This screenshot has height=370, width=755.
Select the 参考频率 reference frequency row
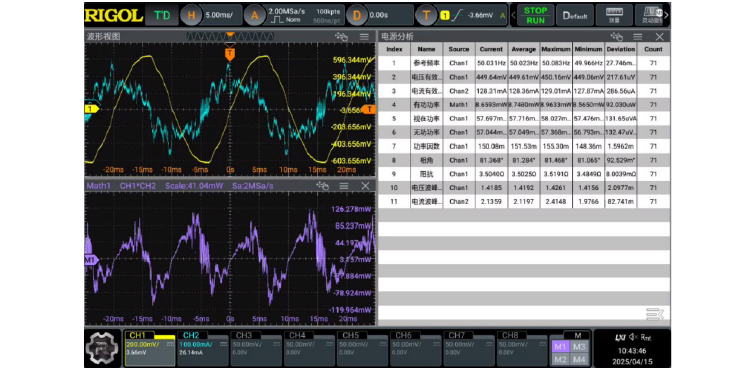tap(524, 63)
